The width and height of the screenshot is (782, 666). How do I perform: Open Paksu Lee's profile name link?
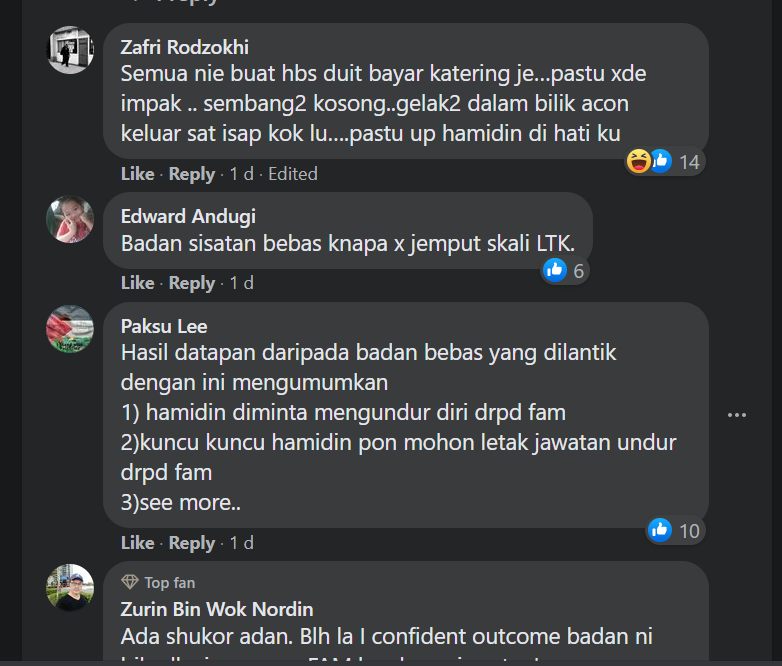[x=164, y=326]
